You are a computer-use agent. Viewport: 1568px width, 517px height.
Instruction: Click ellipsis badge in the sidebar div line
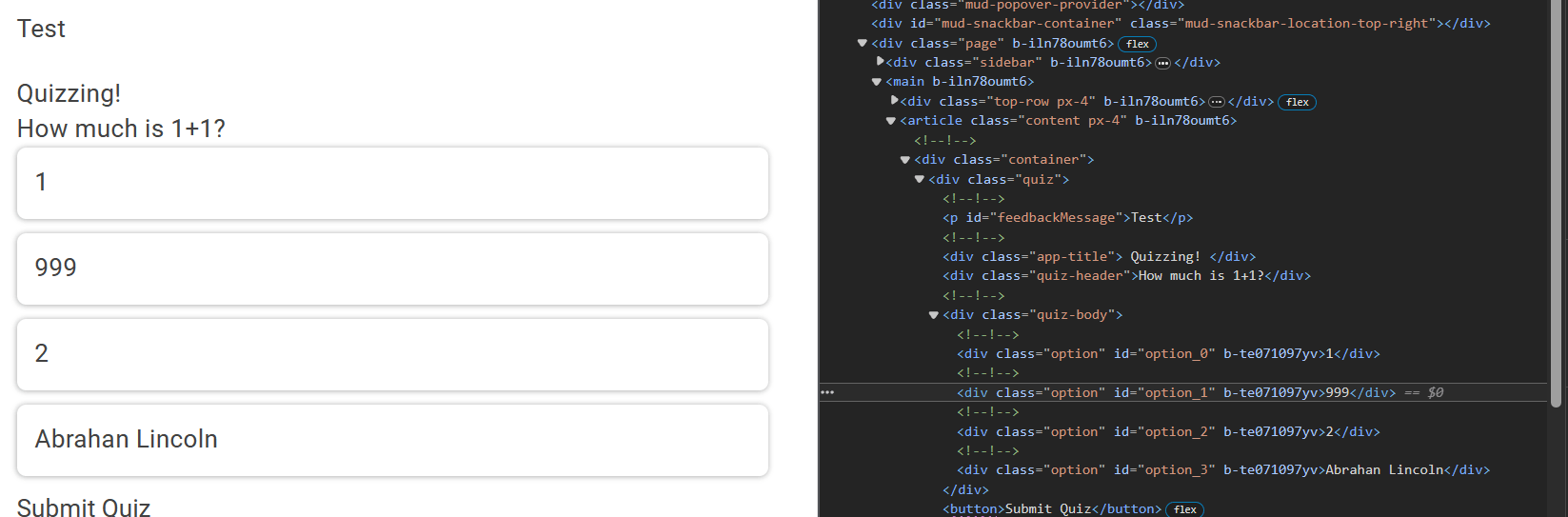(1162, 63)
